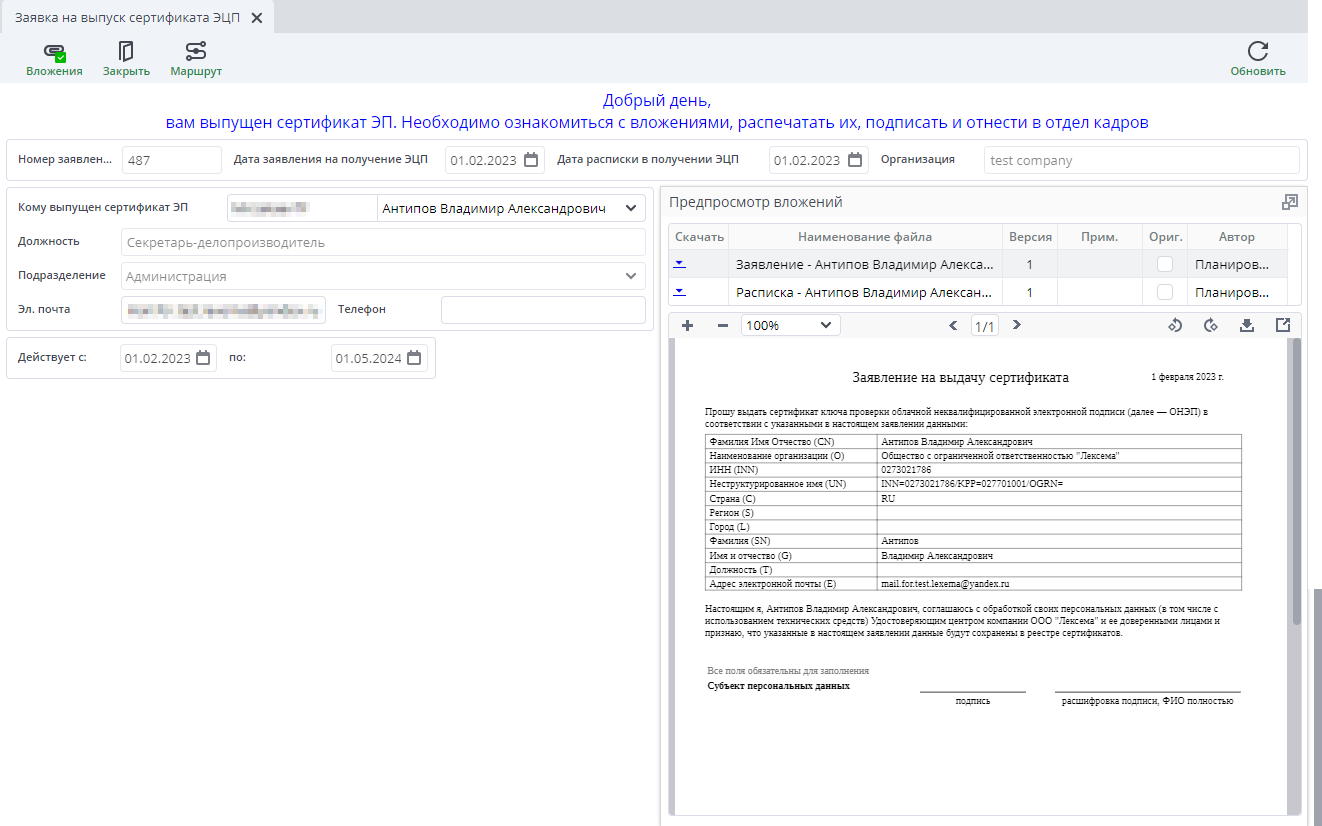Click the Прим. column header
Screen dimensions: 1322x826
pos(1100,237)
